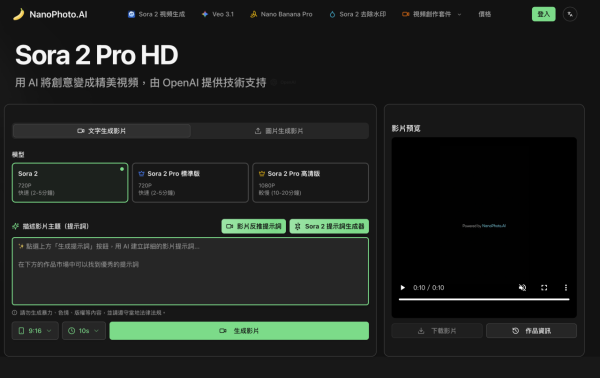Open Sora 2 去除水印 nav item
This screenshot has width=600, height=378.
(x=357, y=14)
